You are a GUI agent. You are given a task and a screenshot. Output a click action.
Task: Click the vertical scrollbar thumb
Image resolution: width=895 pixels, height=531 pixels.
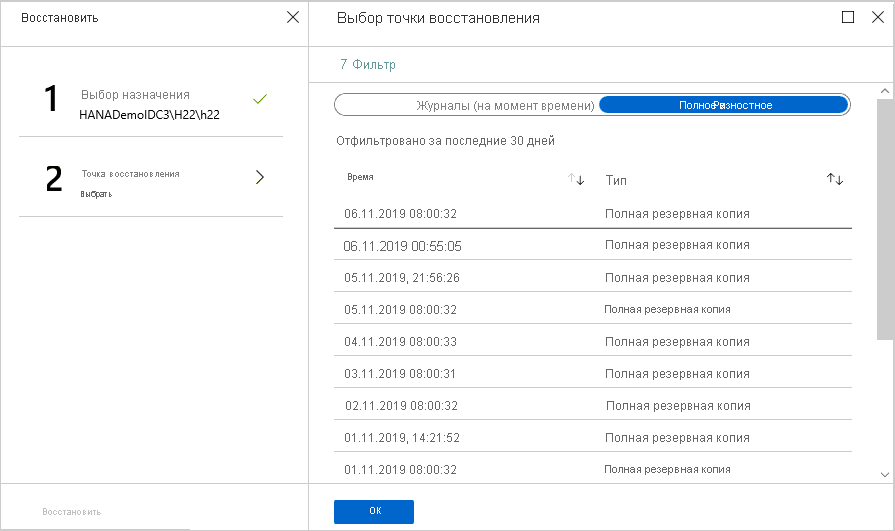(885, 219)
